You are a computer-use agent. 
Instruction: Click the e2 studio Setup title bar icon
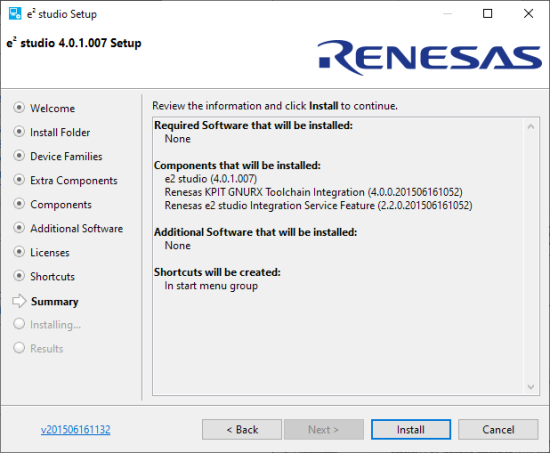coord(15,14)
